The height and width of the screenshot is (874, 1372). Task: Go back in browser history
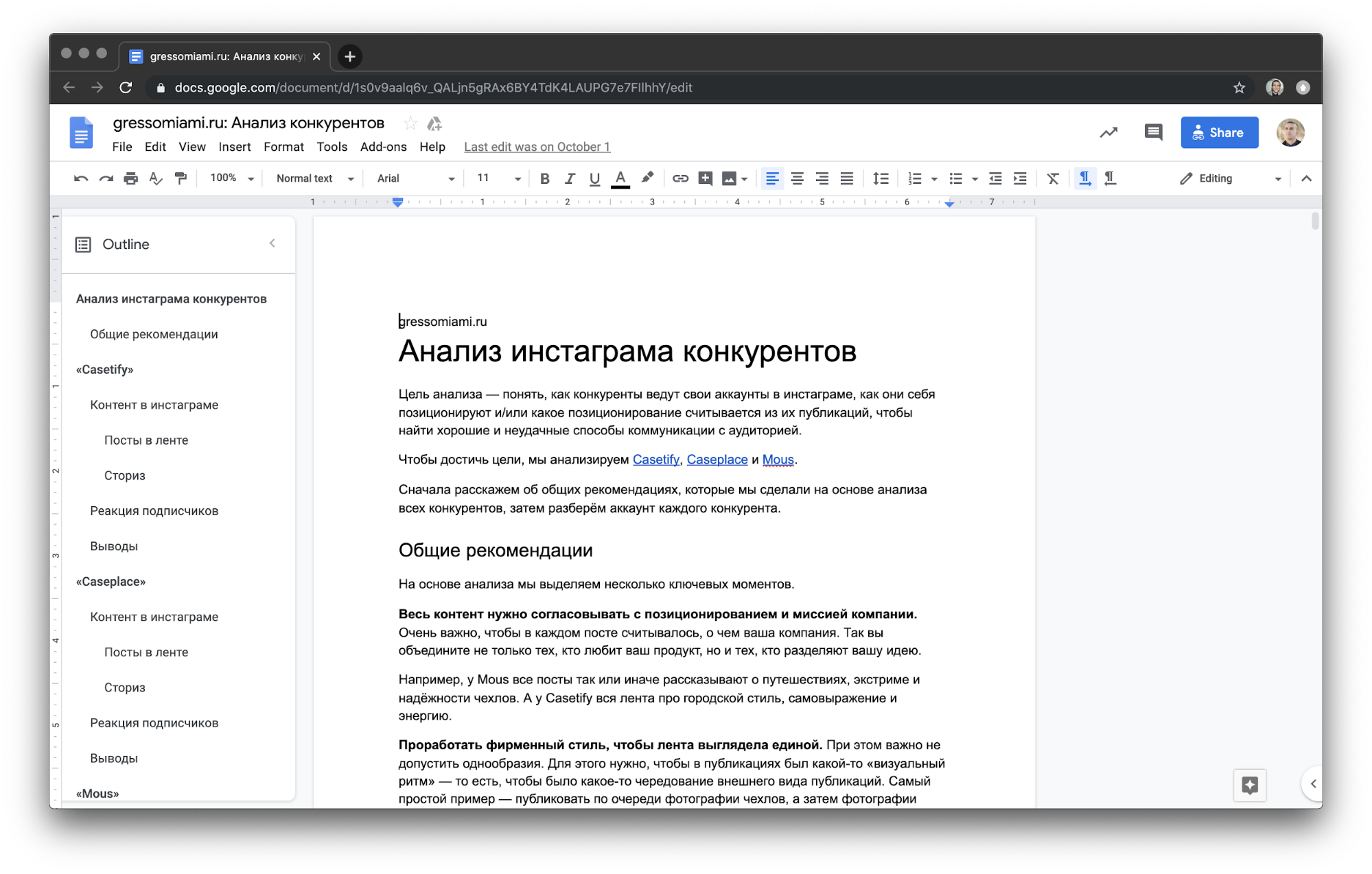[x=69, y=87]
